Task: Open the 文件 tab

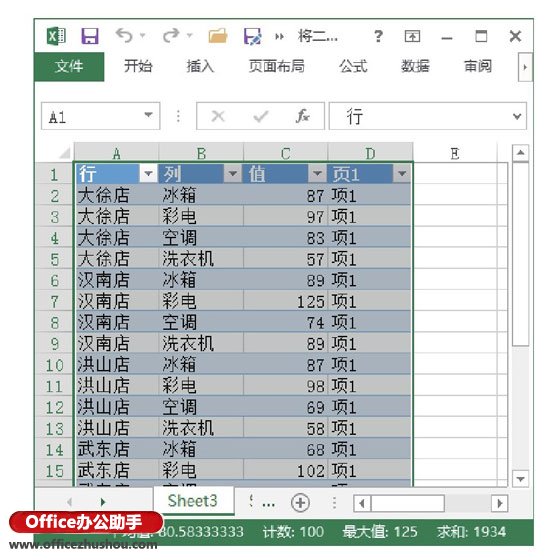Action: (69, 66)
